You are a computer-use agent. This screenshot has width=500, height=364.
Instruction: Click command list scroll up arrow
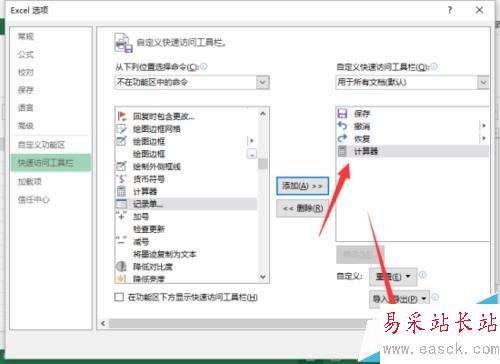[263, 114]
